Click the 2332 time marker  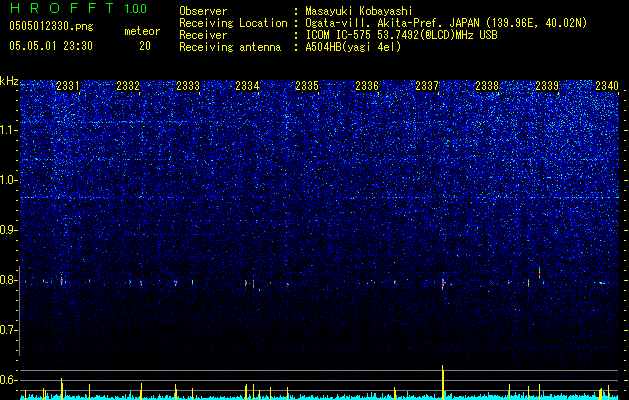128,86
